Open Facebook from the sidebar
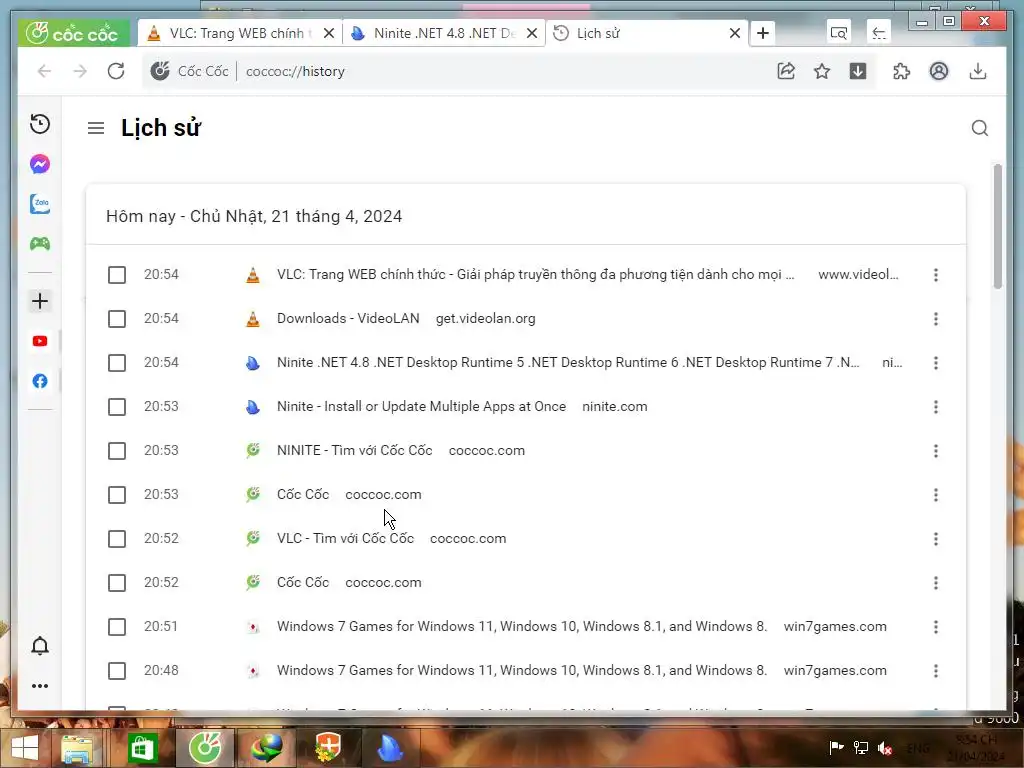 tap(40, 381)
